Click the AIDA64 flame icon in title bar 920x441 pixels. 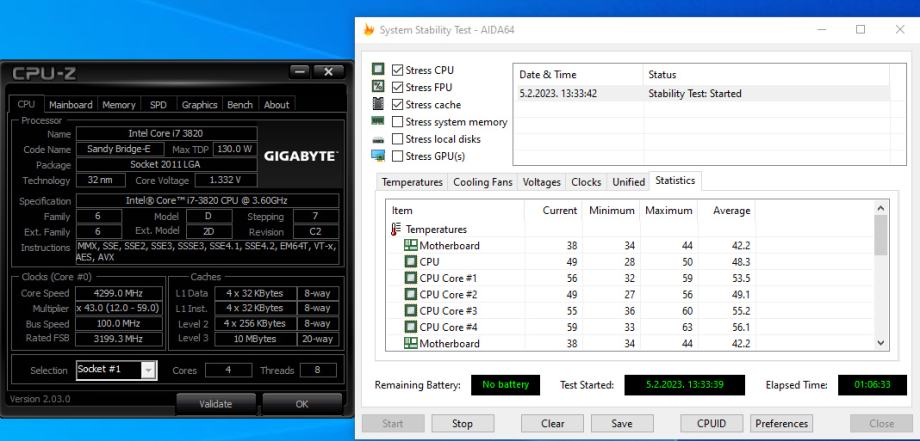tap(369, 29)
